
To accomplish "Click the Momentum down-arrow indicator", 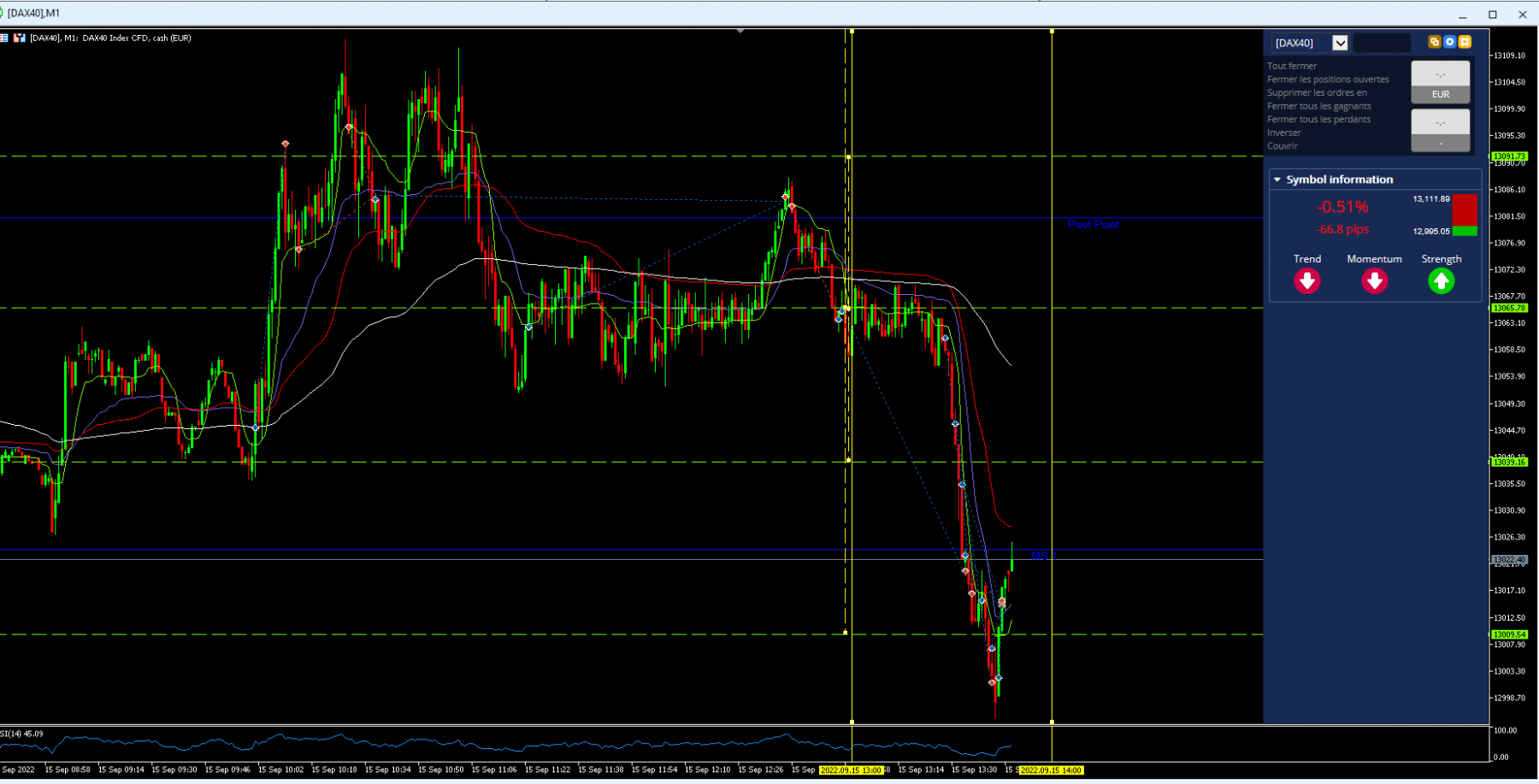I will coord(1374,280).
